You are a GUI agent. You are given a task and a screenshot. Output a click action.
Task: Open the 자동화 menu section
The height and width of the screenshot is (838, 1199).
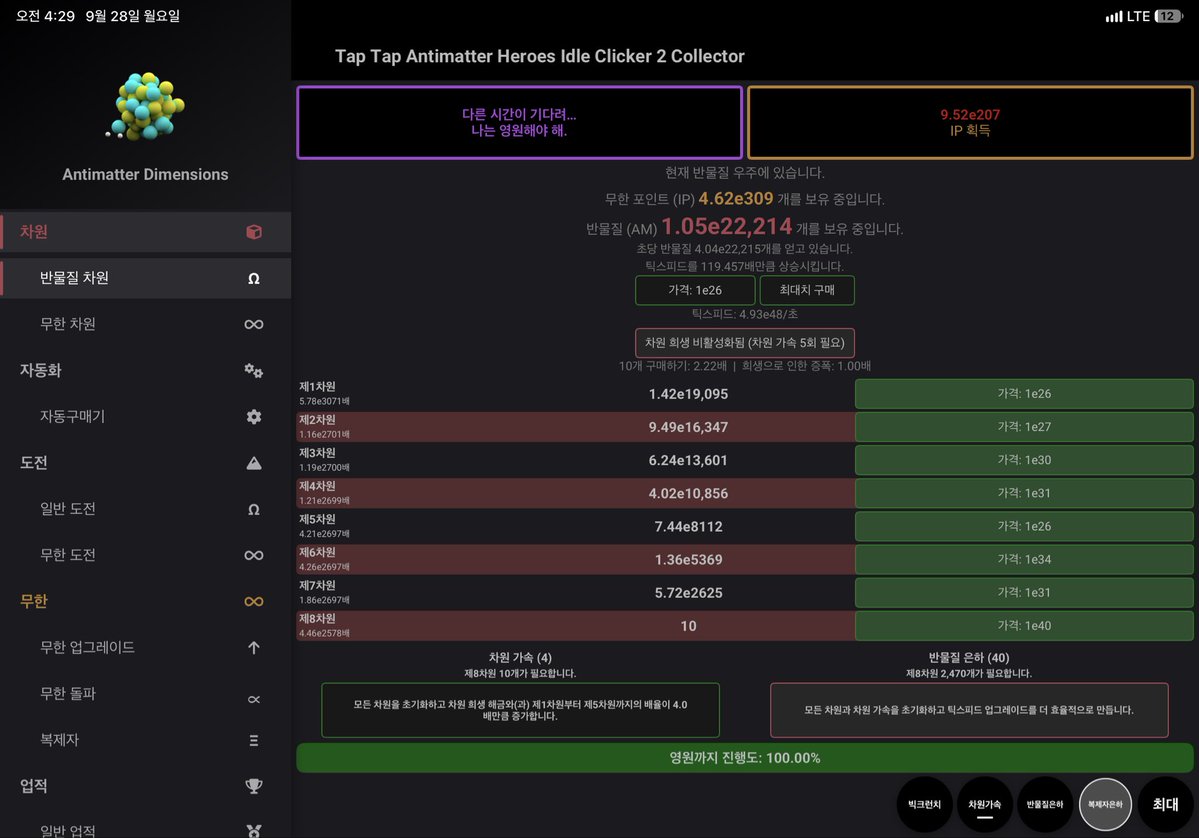(x=145, y=371)
